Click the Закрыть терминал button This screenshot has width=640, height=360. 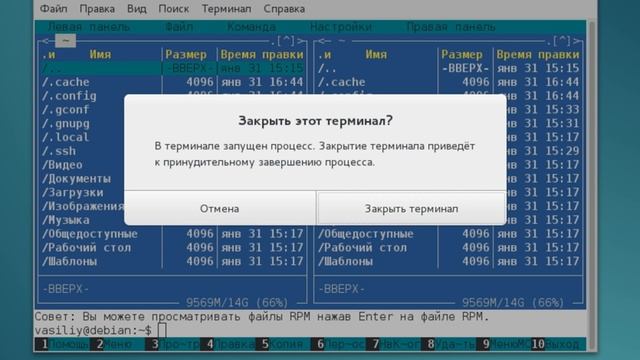coord(411,209)
